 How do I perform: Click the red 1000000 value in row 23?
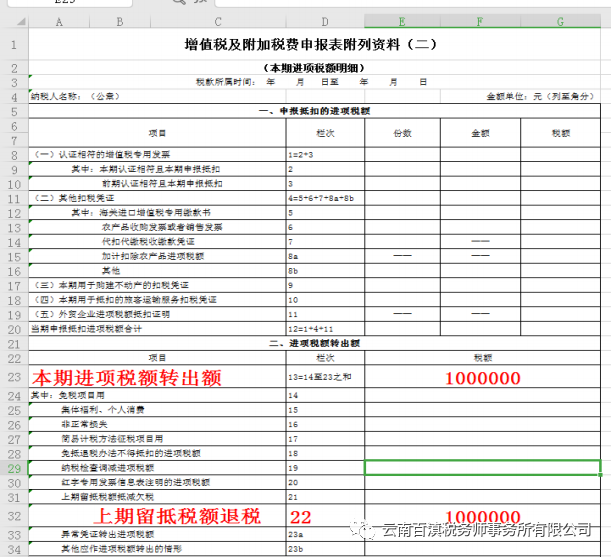click(482, 378)
